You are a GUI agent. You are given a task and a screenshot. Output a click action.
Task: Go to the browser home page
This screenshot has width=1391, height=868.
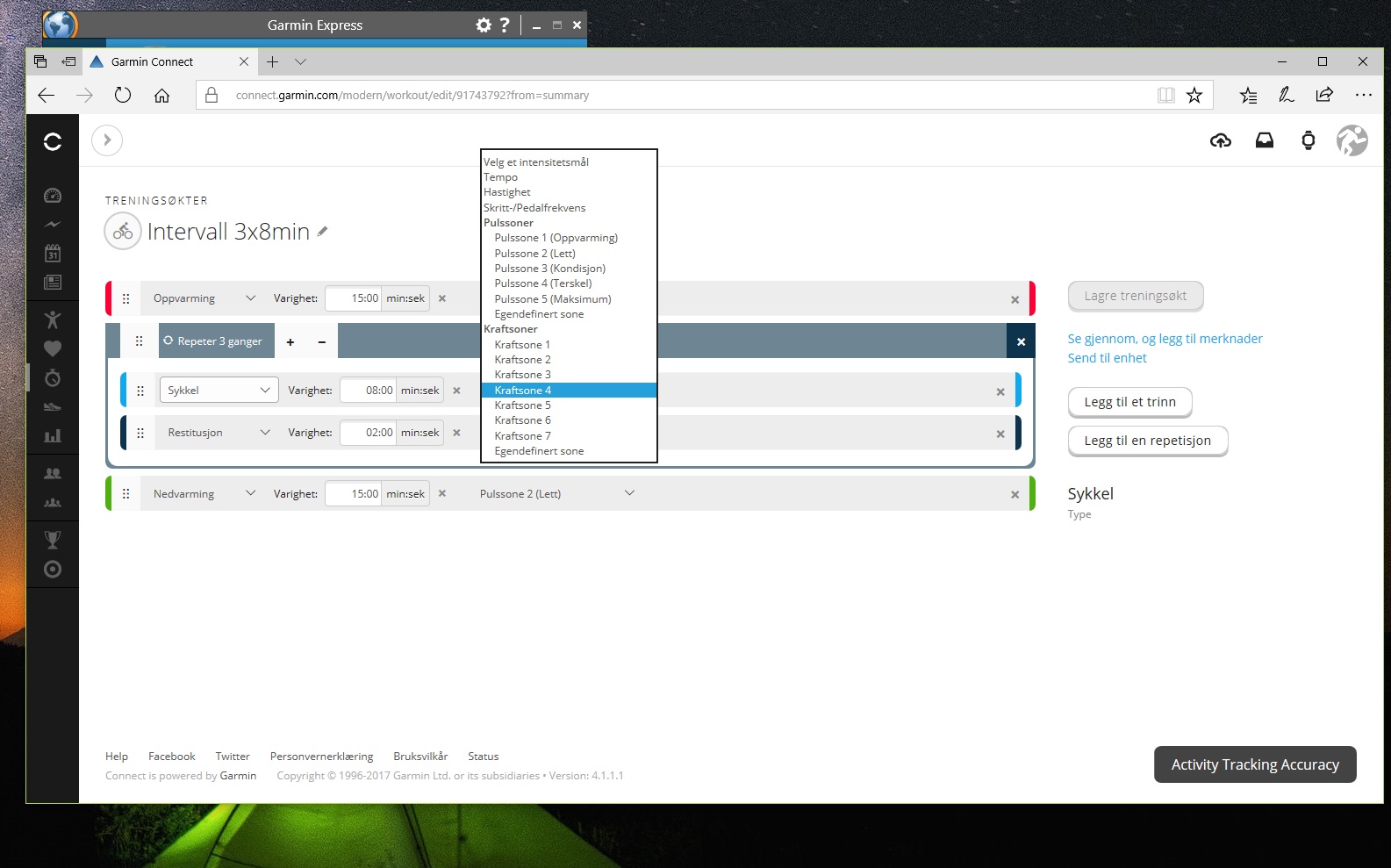tap(161, 96)
